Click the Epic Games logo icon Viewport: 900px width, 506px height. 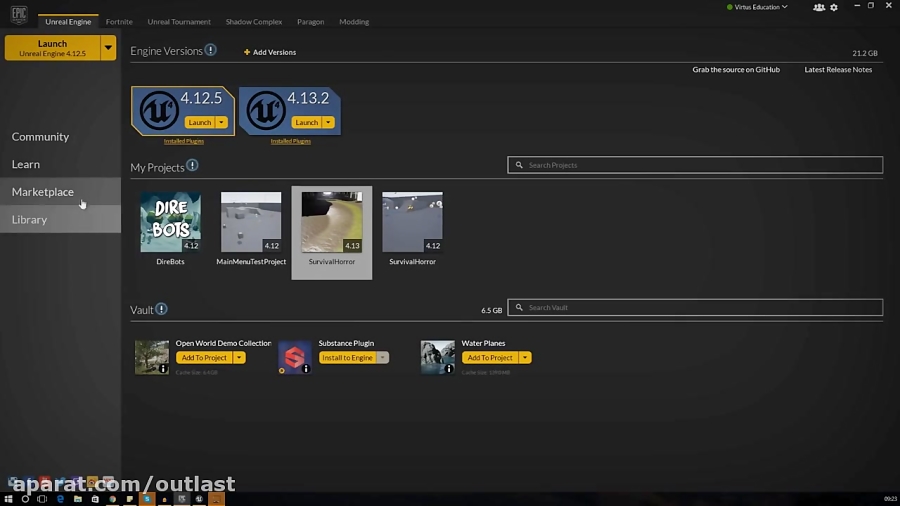18,15
